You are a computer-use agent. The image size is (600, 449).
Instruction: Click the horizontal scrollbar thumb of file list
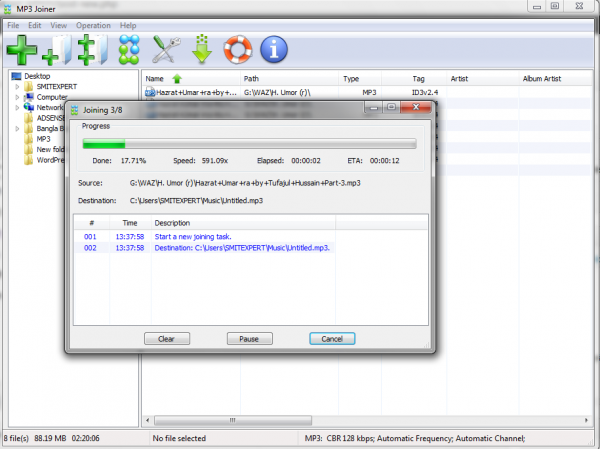tap(233, 420)
